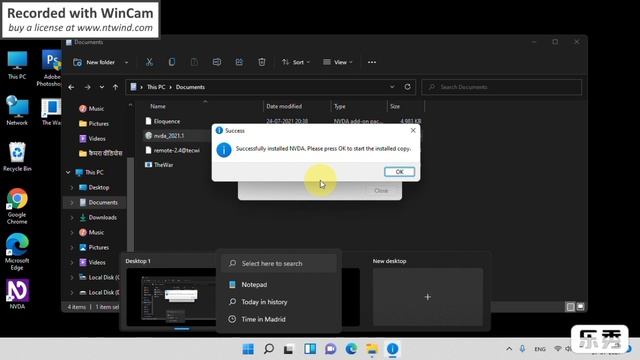Sort by Type column header
640x360 pixels.
[340, 106]
